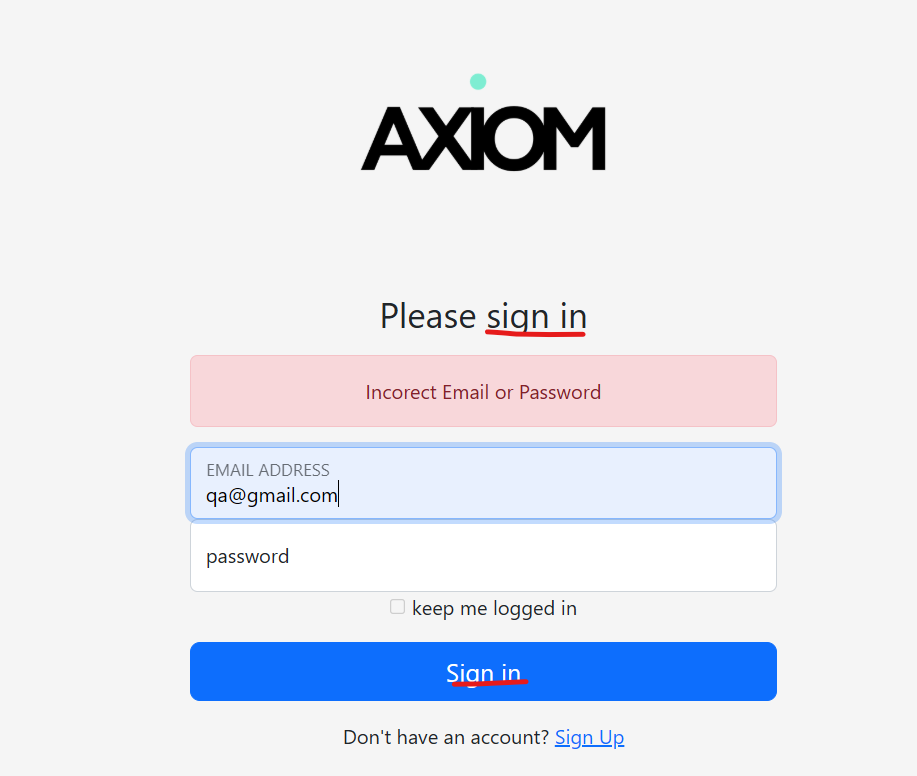
Task: Click the EMAIL ADDRESS floating label
Action: (x=268, y=470)
